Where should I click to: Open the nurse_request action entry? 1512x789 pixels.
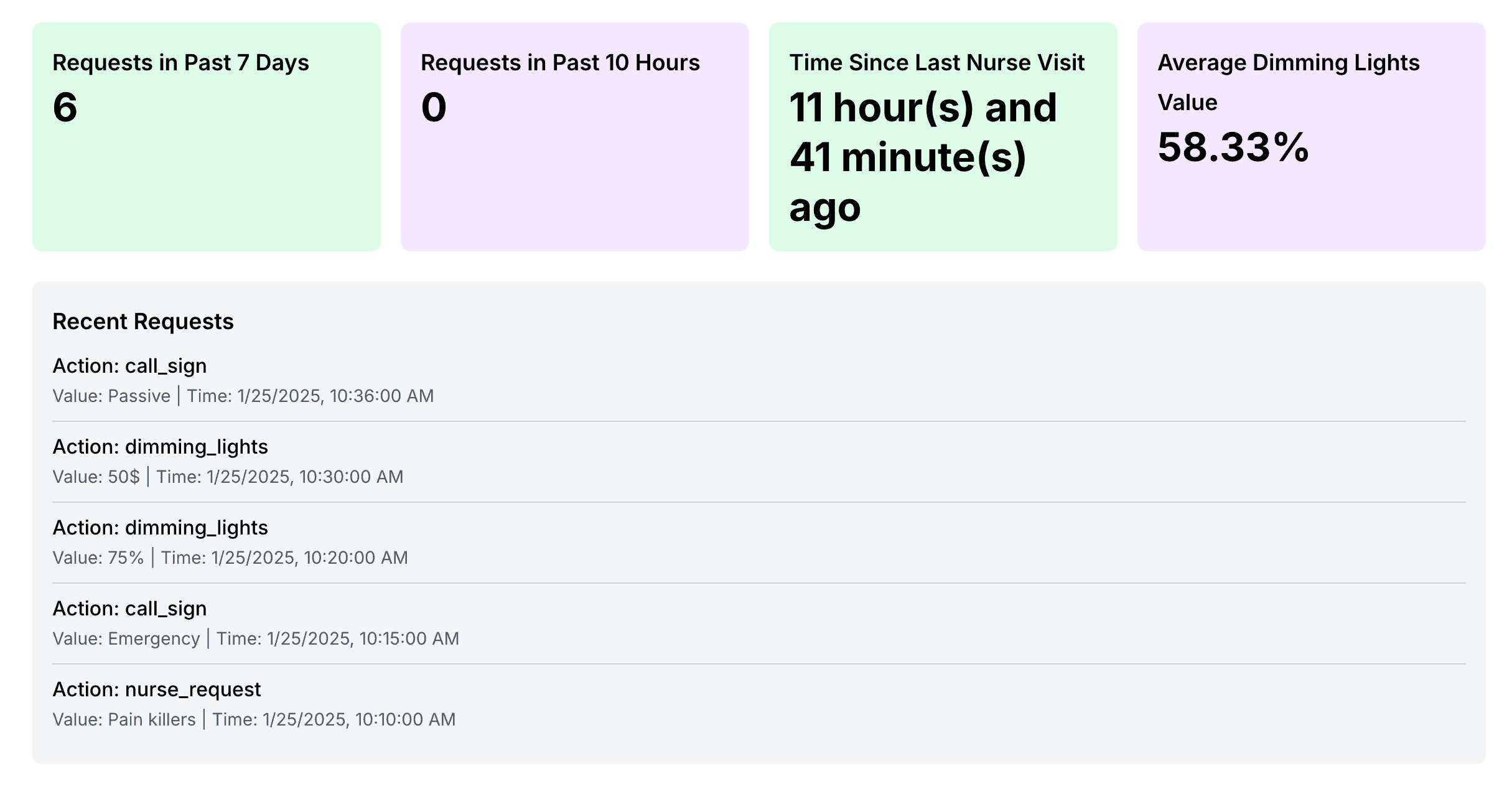(157, 689)
